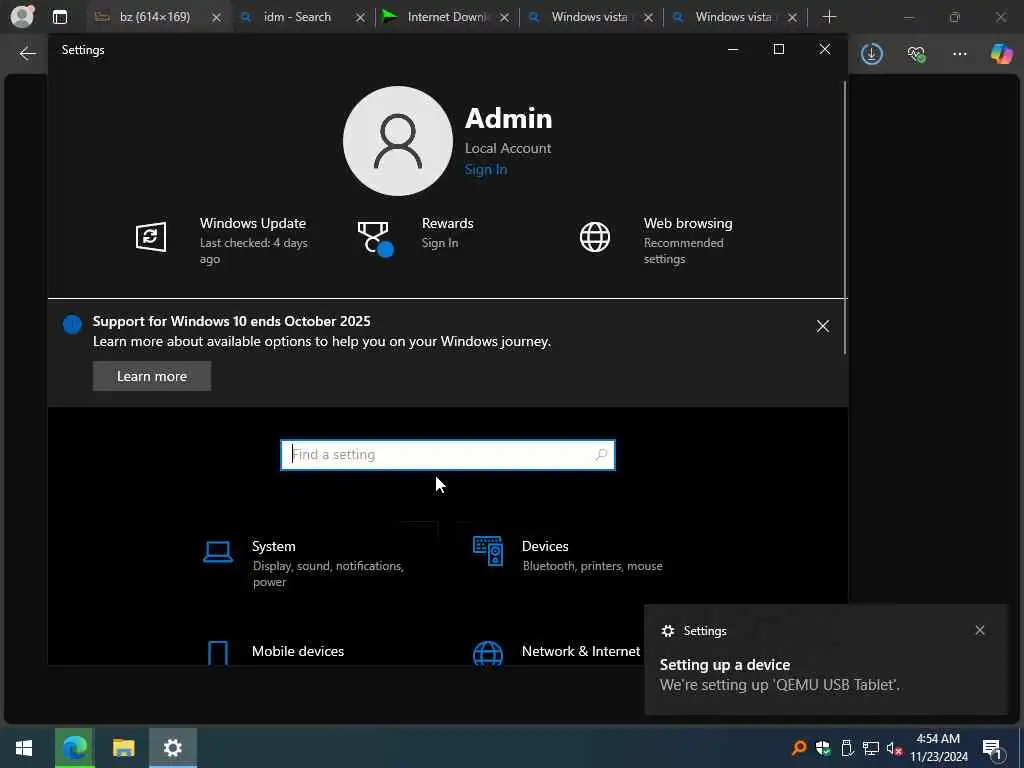1024x768 pixels.
Task: Open Windows Security tray icon
Action: (x=823, y=748)
